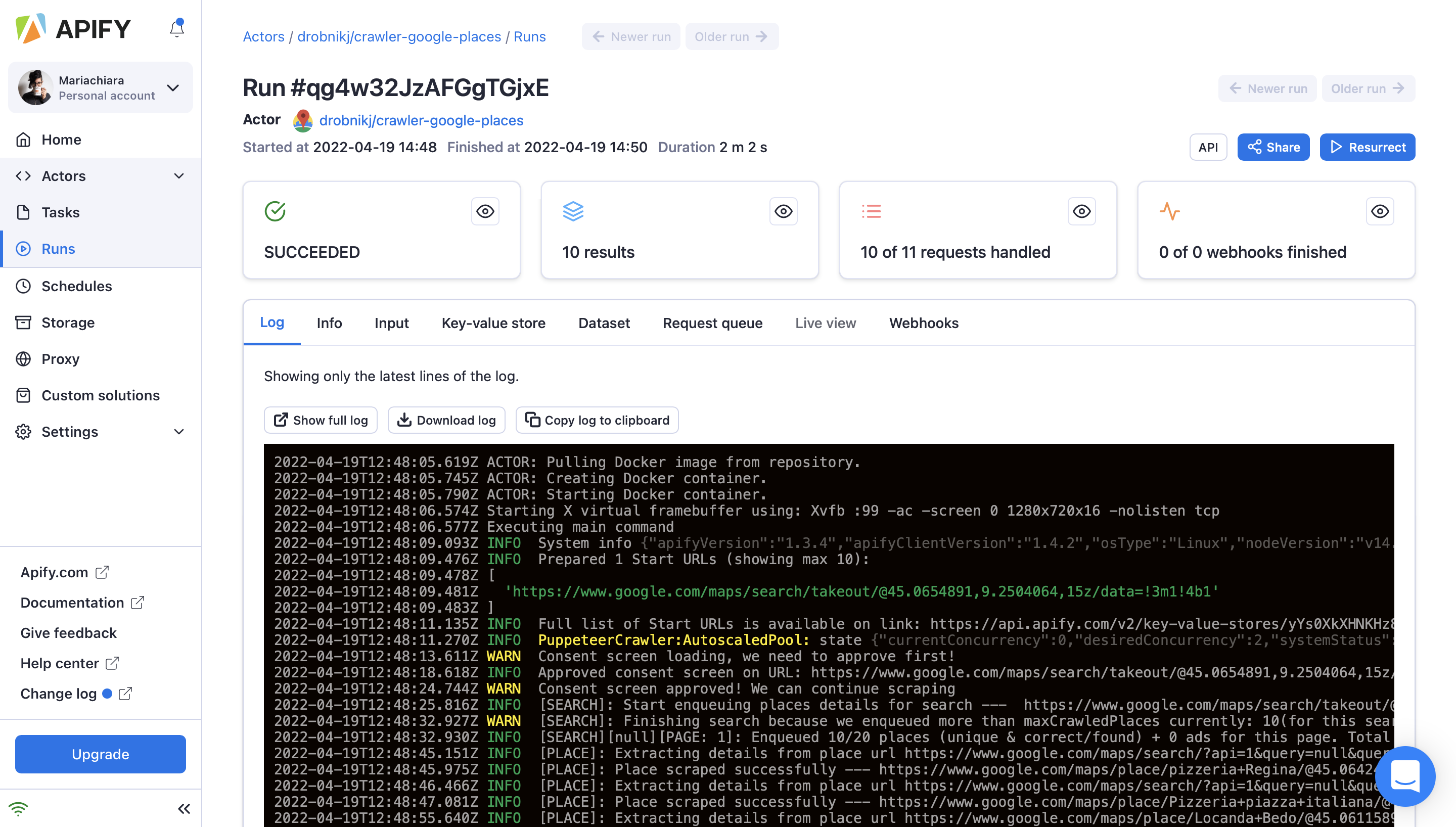Click Give feedback
The width and height of the screenshot is (1456, 827).
pyautogui.click(x=68, y=633)
